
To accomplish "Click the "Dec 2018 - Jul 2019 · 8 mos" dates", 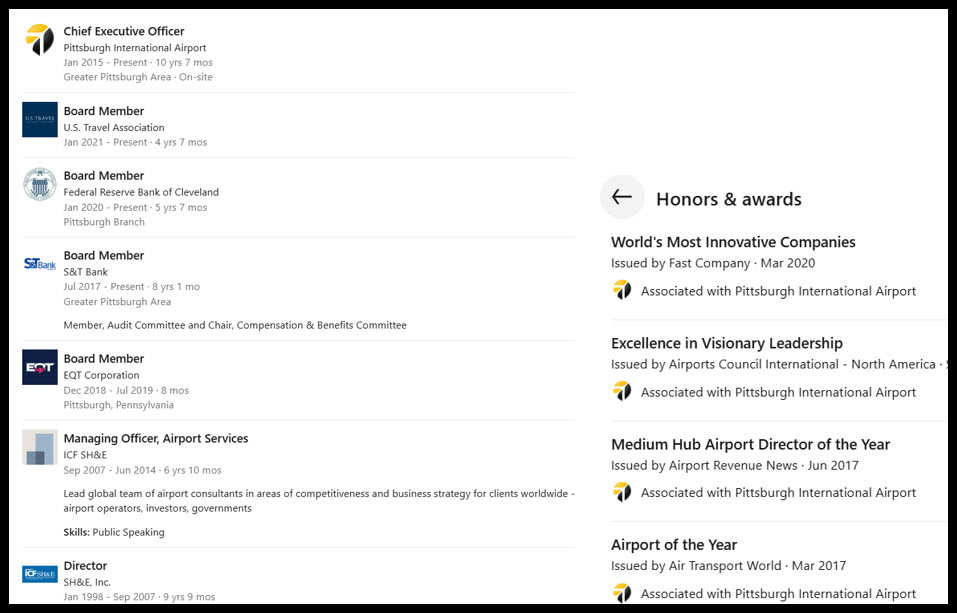I will pyautogui.click(x=126, y=390).
